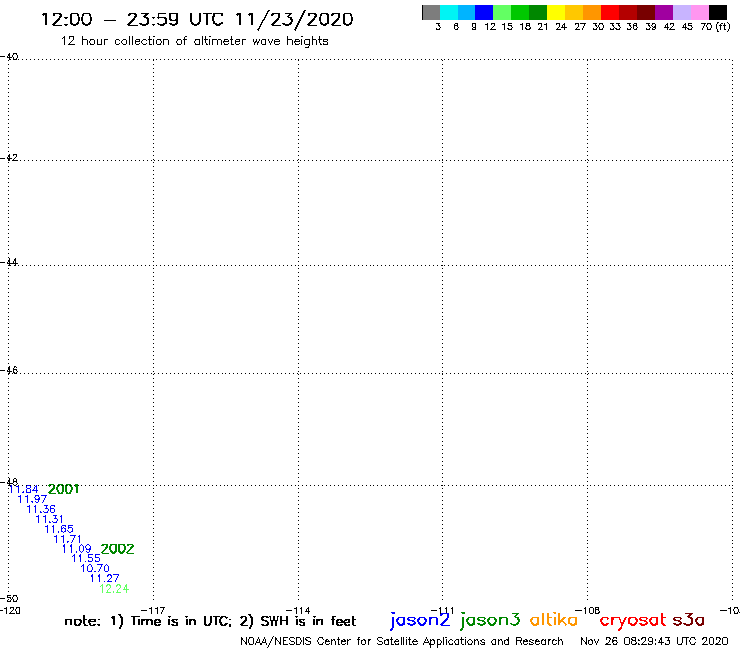Click the dark green swatch between 18 and 21

[538, 12]
